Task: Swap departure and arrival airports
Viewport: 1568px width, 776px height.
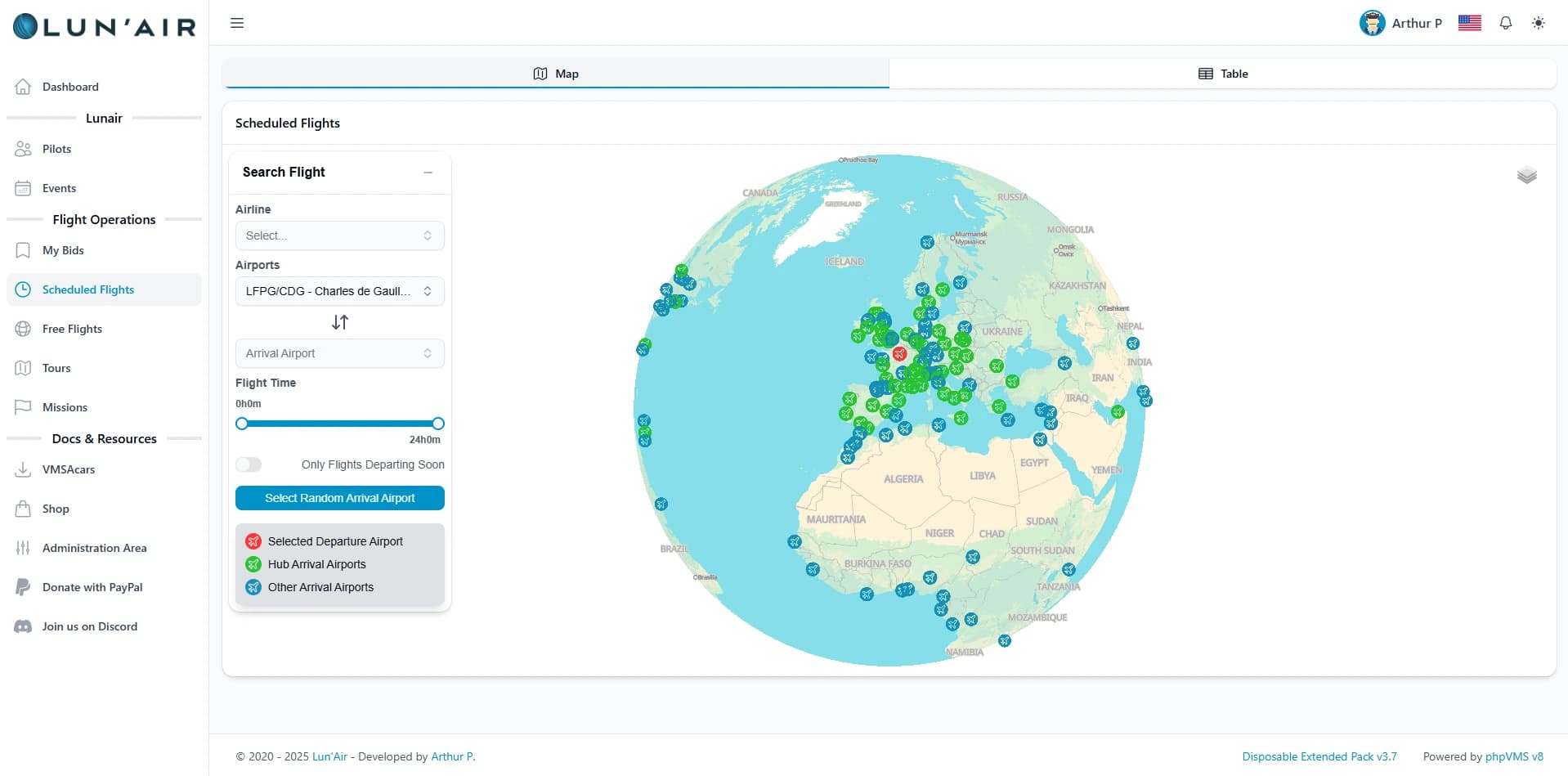Action: 340,322
